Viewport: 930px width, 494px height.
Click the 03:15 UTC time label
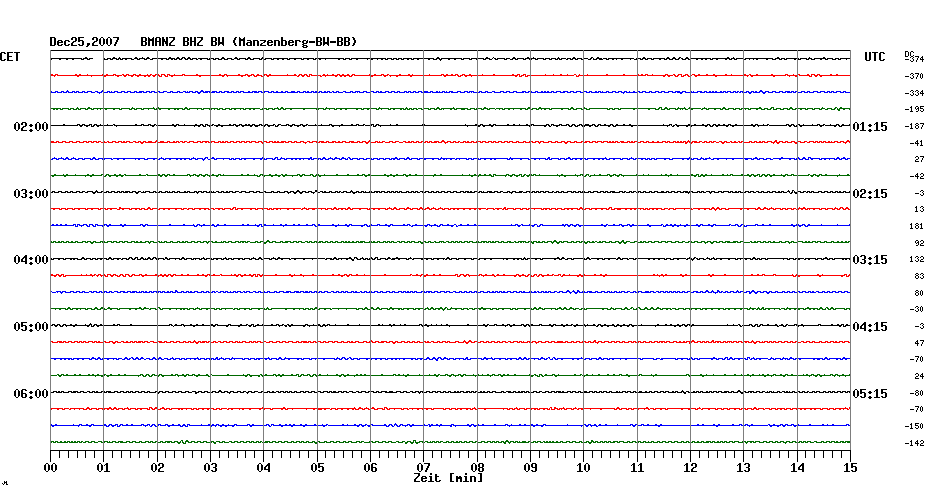(x=870, y=260)
